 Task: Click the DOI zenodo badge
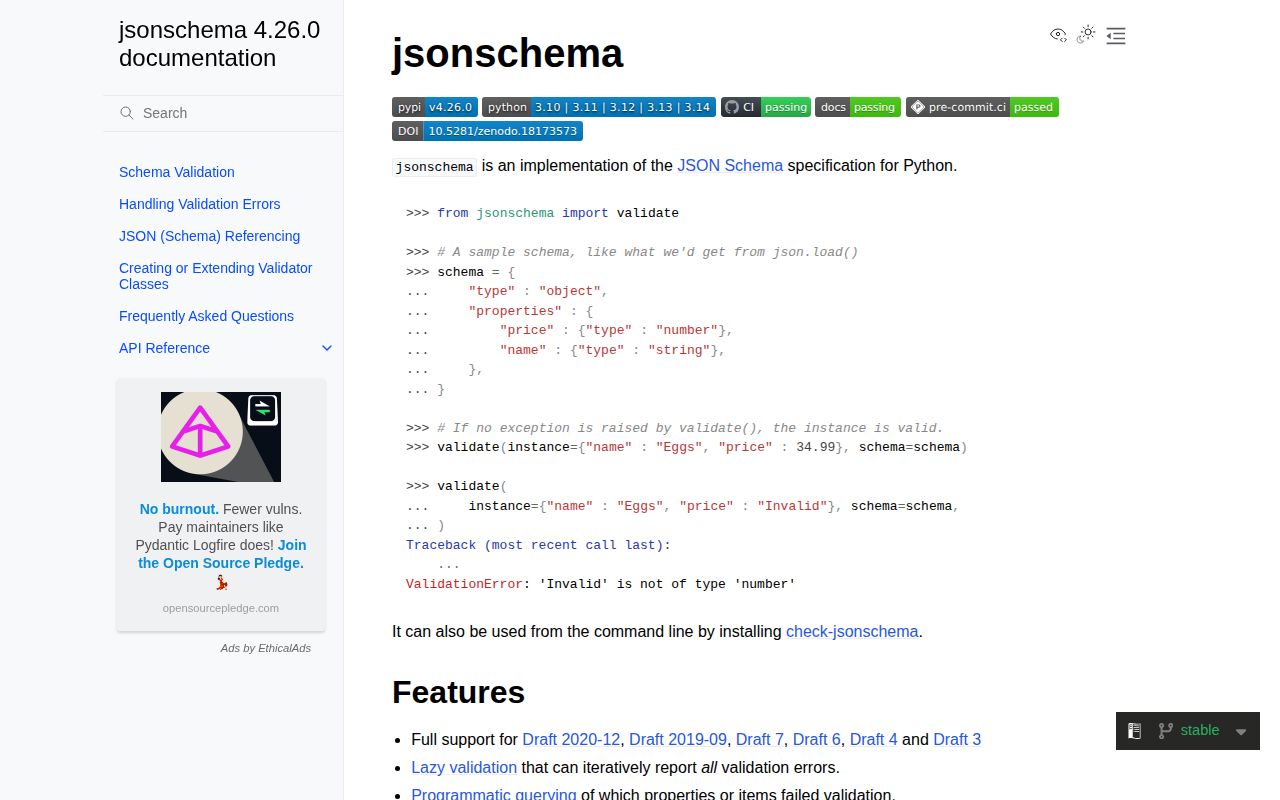(487, 131)
